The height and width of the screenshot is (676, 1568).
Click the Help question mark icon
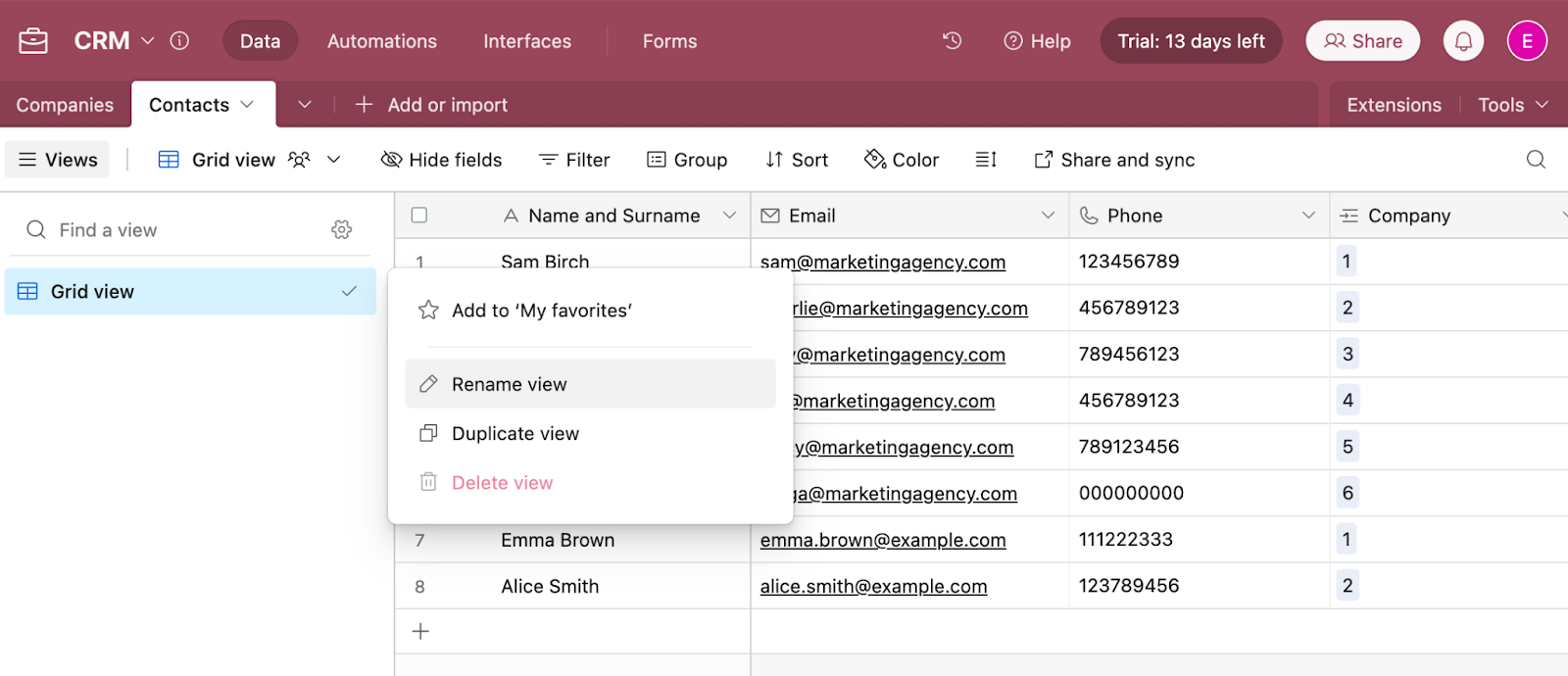coord(1013,41)
